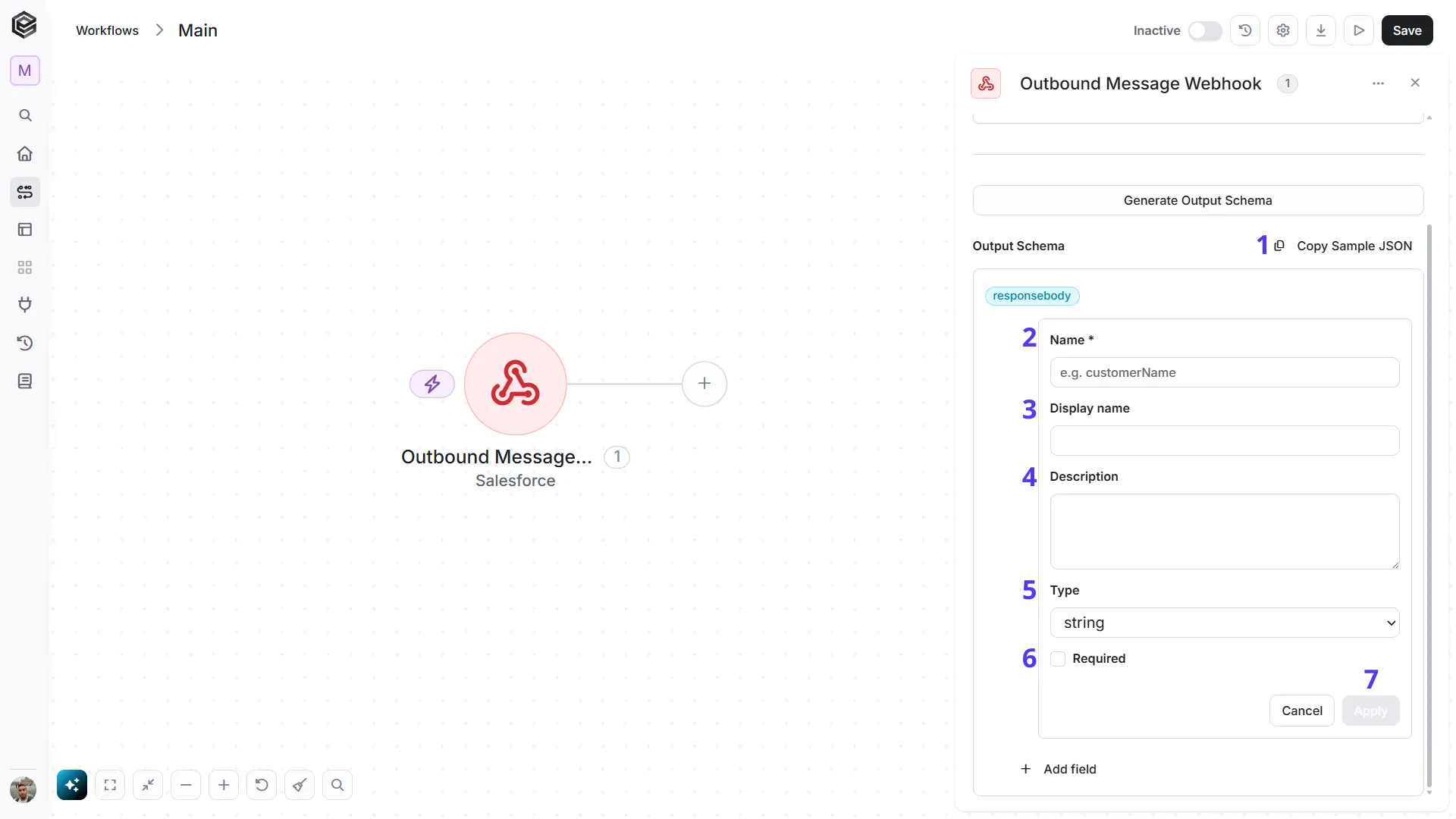Screen dimensions: 1456x819
Task: Zoom in the canvas with plus
Action: 224,785
